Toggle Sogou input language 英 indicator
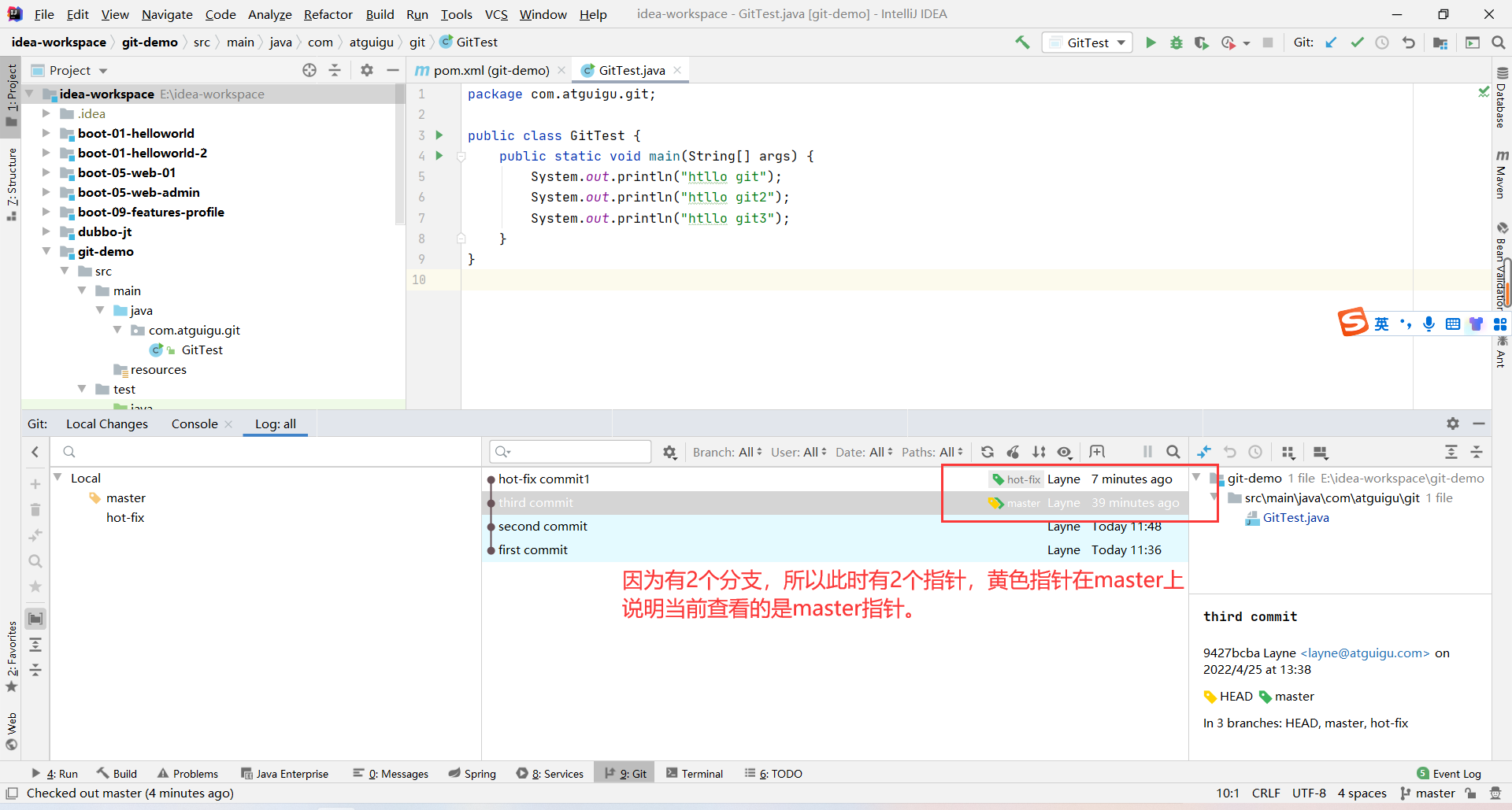1512x810 pixels. pos(1381,324)
